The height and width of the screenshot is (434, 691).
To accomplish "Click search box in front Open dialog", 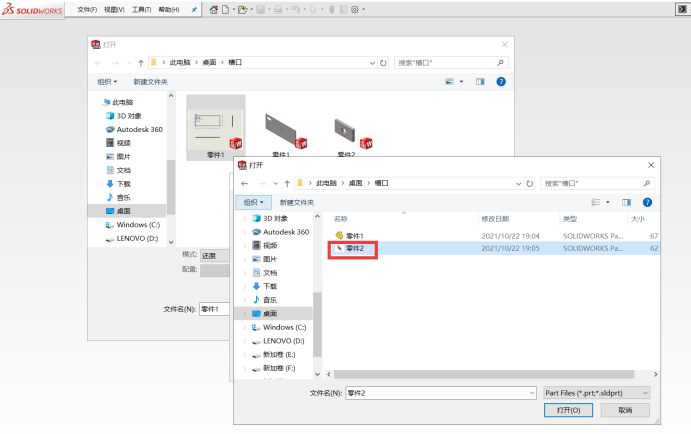I will point(597,183).
